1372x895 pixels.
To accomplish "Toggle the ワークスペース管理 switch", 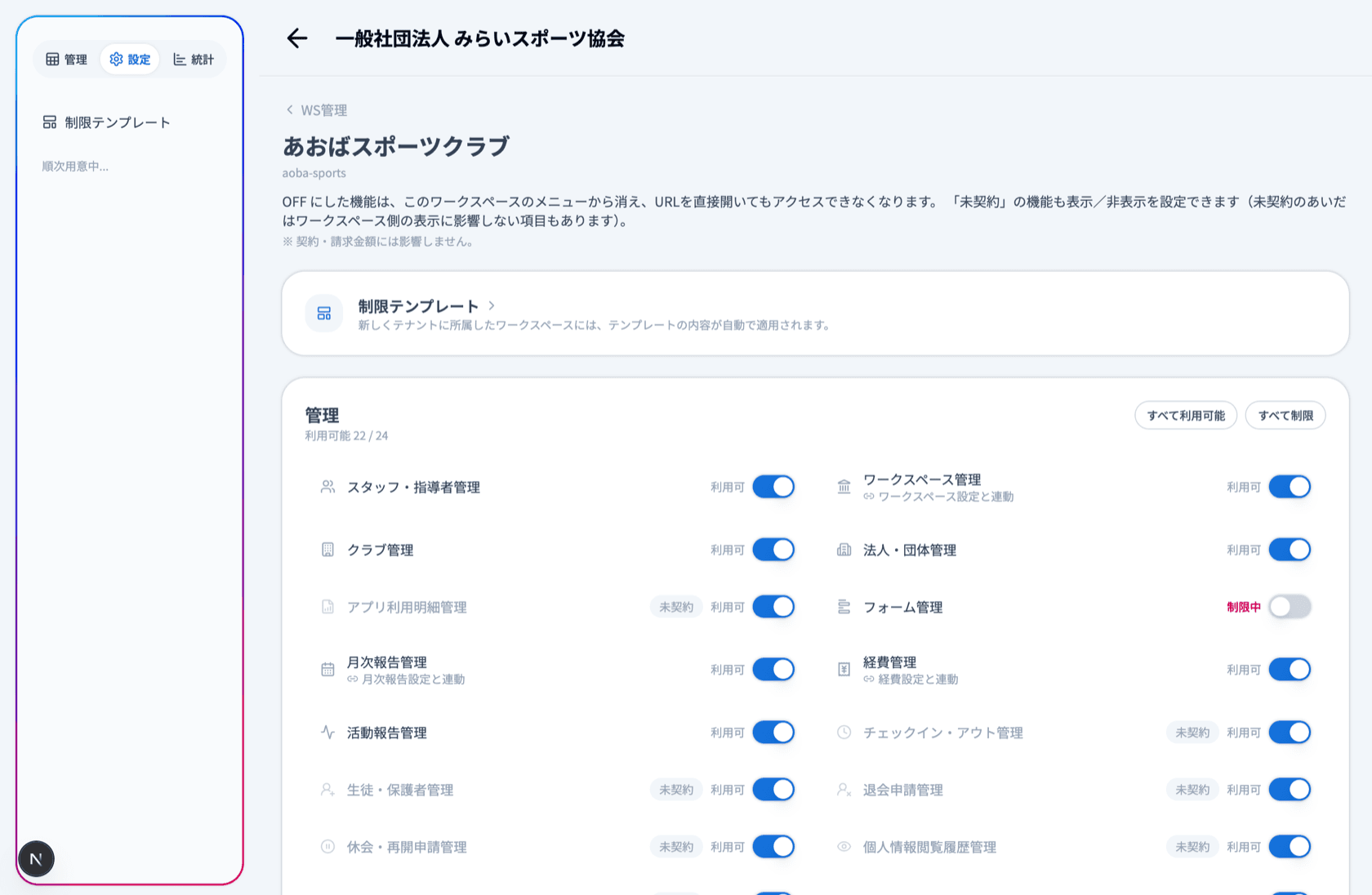I will pos(1290,487).
